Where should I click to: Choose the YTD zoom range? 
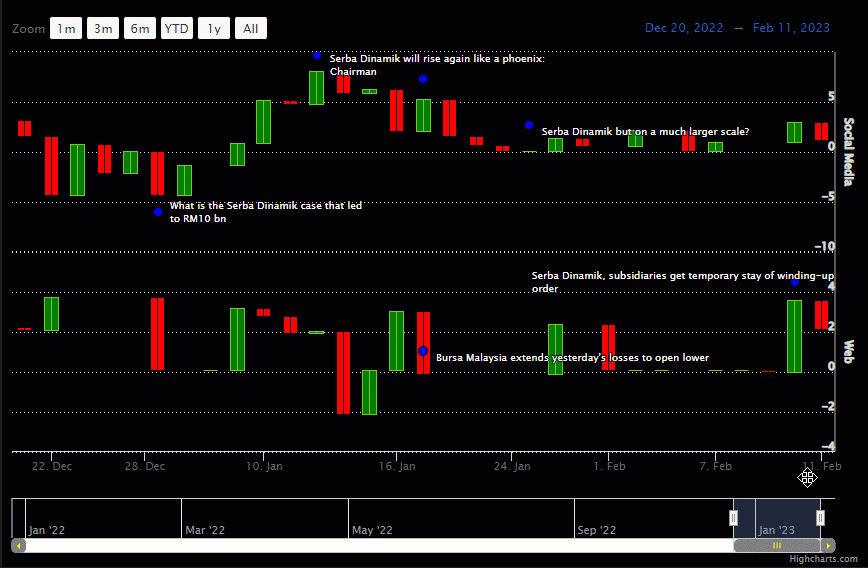coord(177,28)
